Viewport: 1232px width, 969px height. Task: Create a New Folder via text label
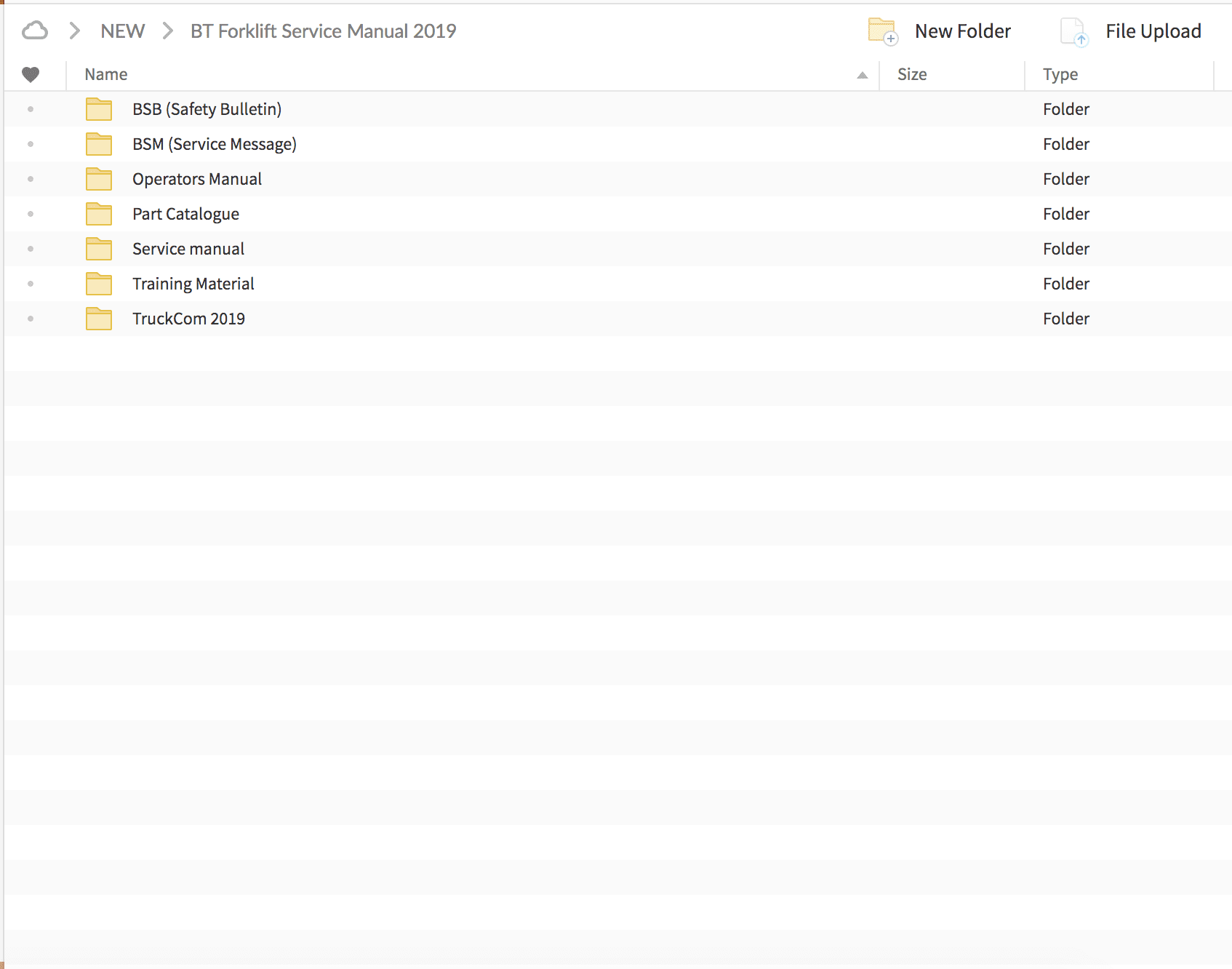click(962, 31)
